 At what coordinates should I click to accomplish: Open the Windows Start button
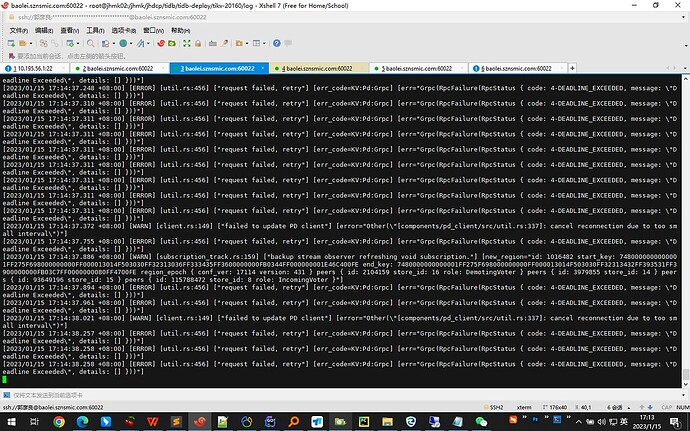point(11,422)
